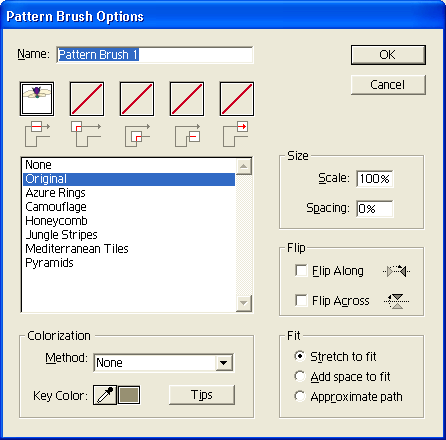Select the inner corner tile box

point(137,99)
